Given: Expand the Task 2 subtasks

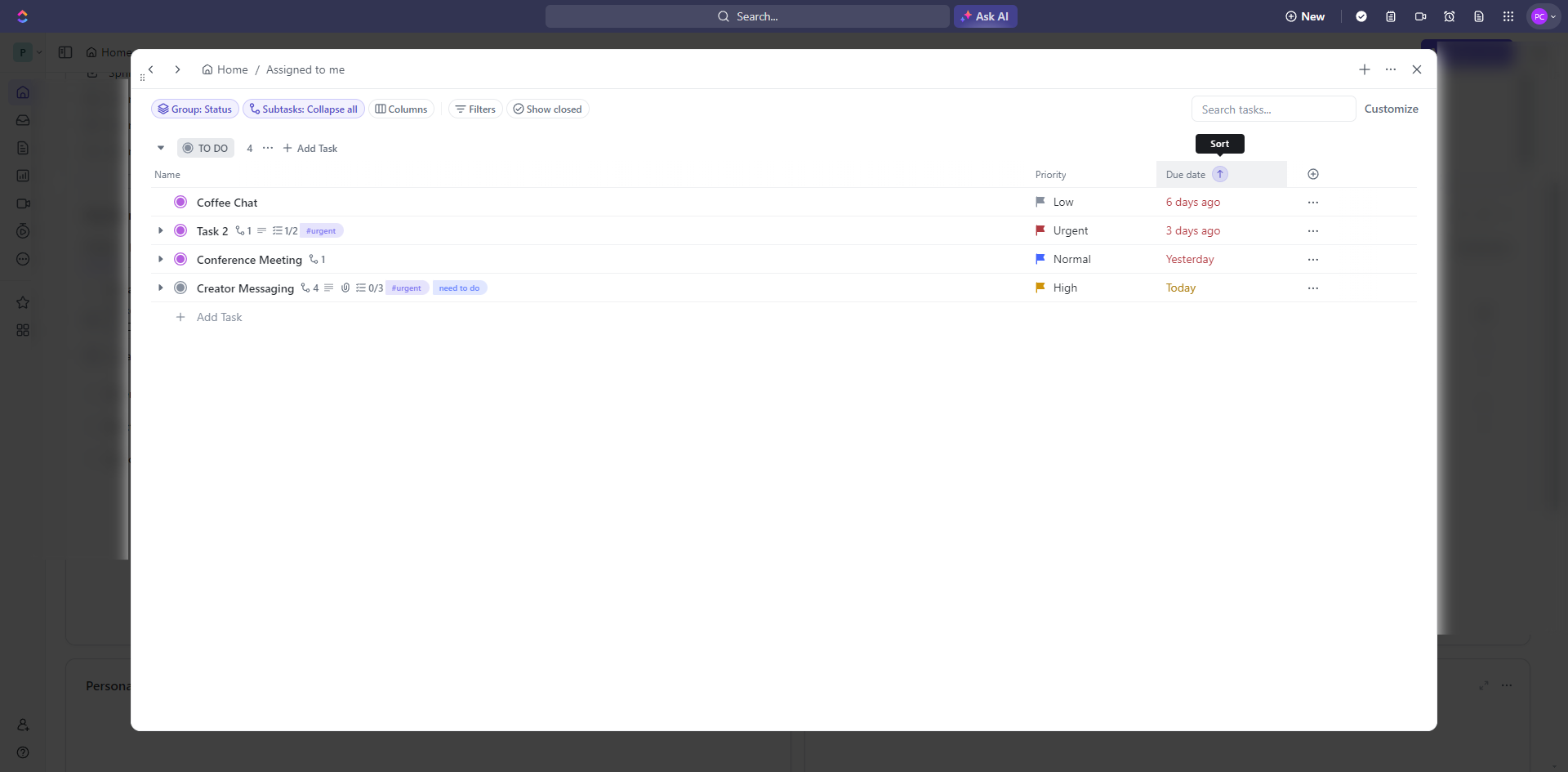Looking at the screenshot, I should (x=161, y=230).
